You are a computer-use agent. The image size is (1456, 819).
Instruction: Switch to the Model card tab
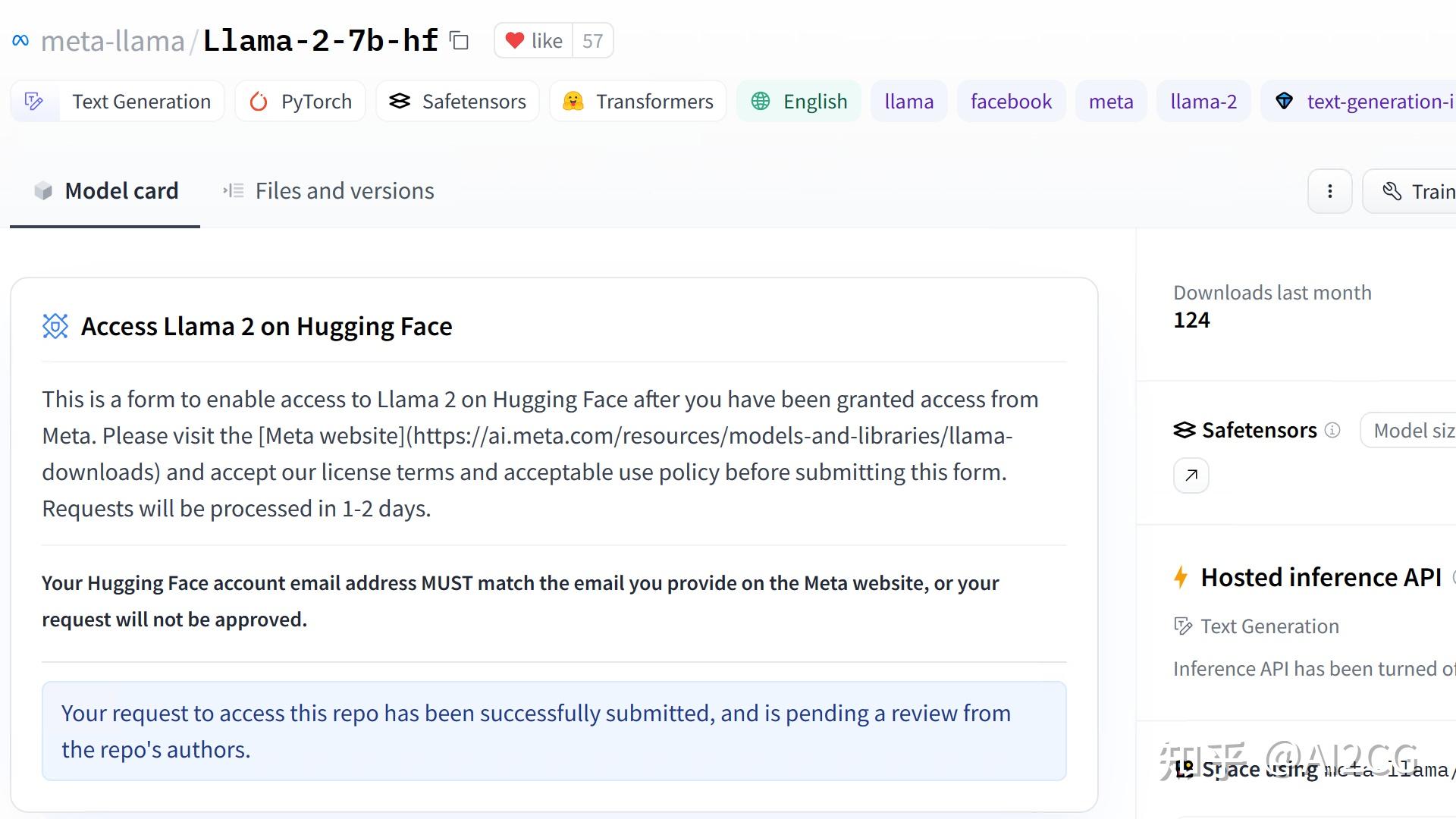coord(105,191)
